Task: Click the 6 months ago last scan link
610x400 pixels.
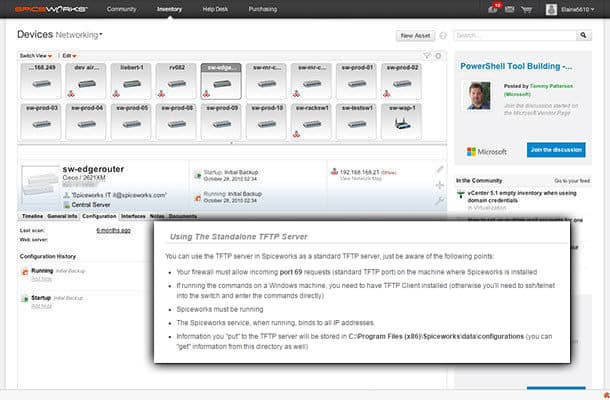Action: (x=113, y=230)
